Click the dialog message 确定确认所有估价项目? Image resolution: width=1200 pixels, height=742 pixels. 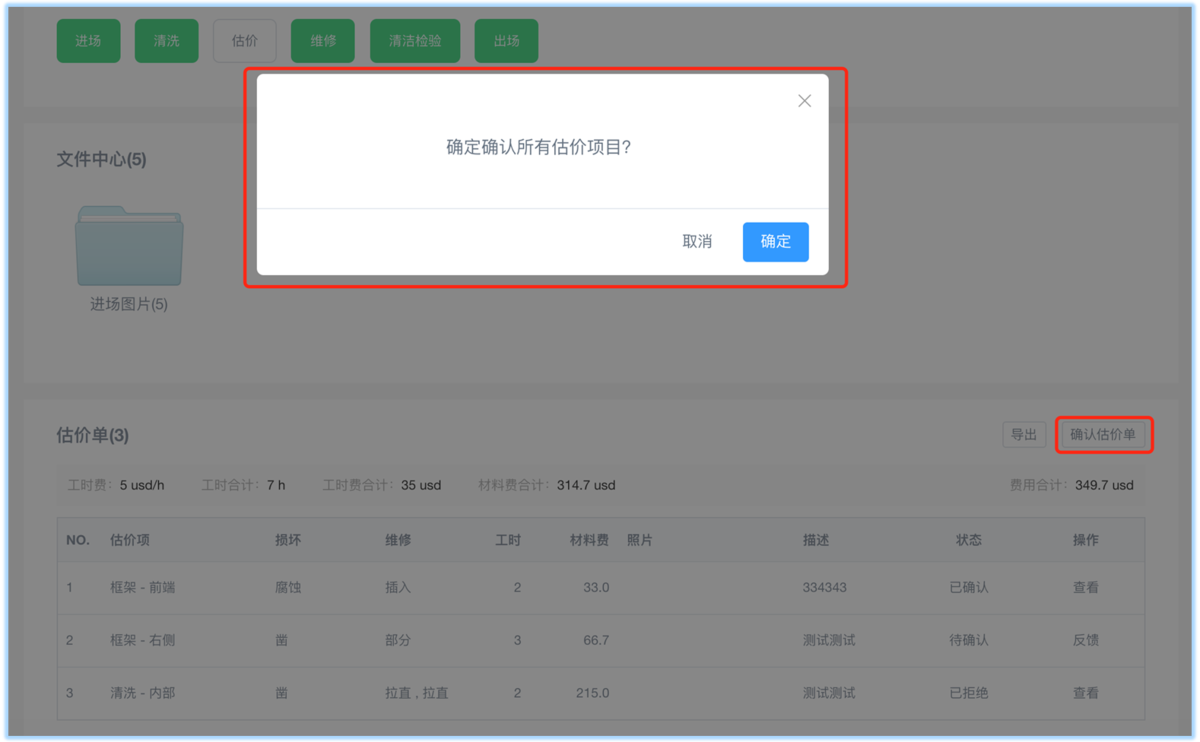click(x=539, y=147)
